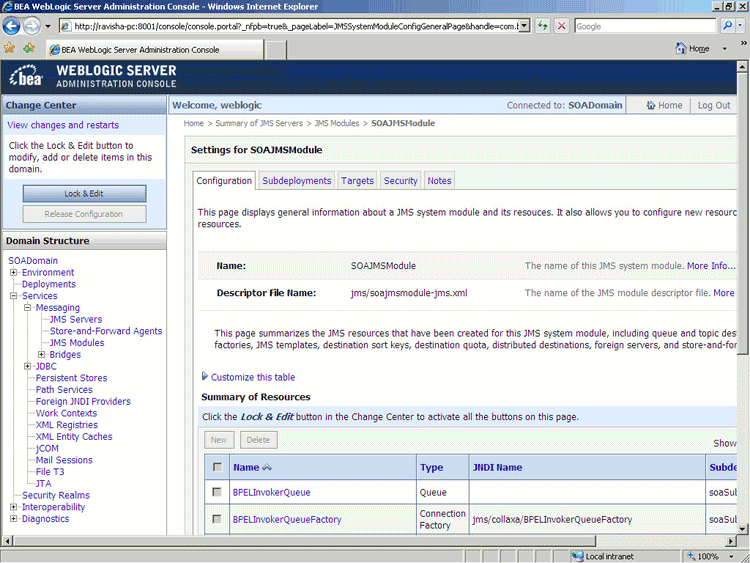Click the New resource button

click(219, 440)
